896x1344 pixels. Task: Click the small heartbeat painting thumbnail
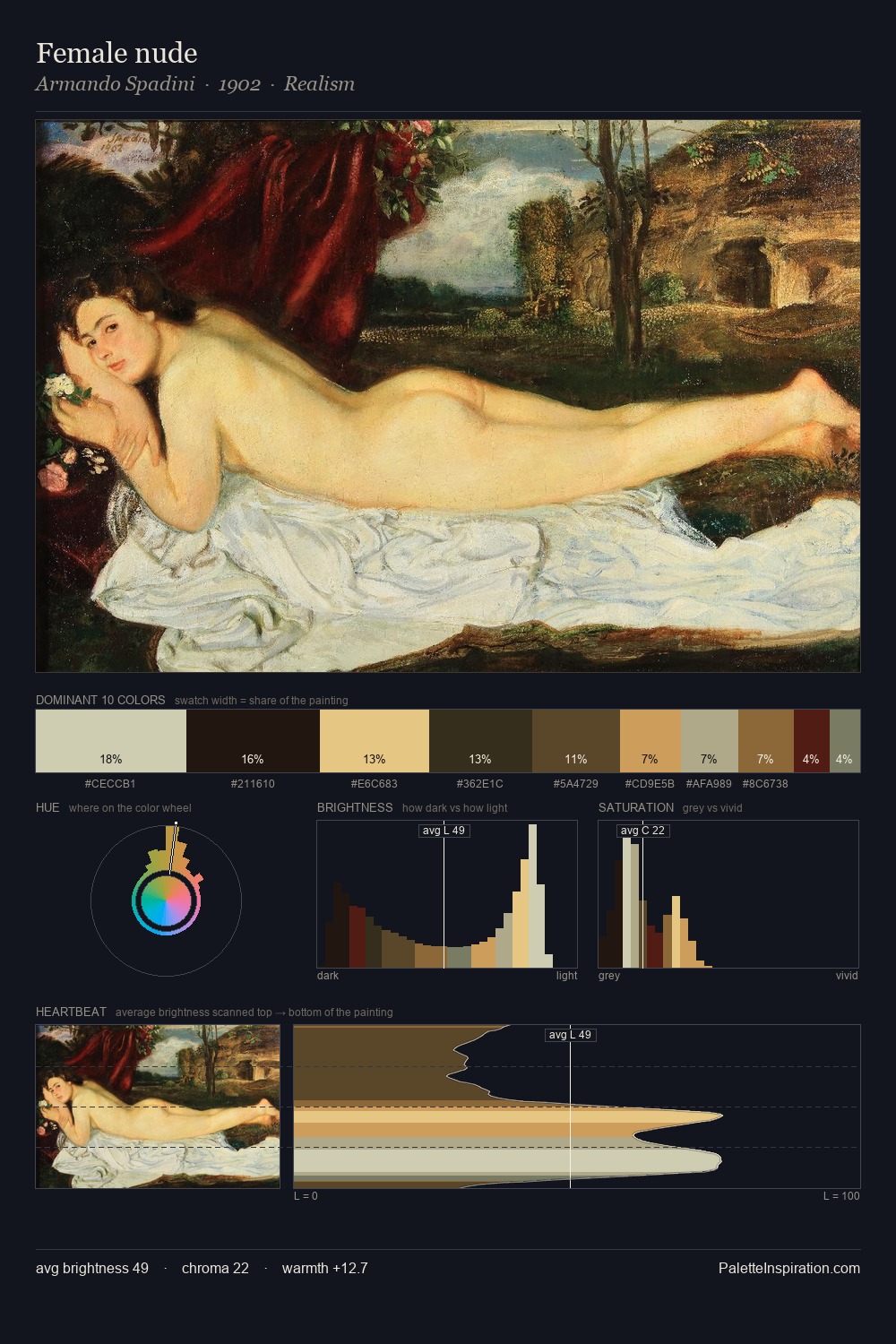click(x=158, y=1107)
